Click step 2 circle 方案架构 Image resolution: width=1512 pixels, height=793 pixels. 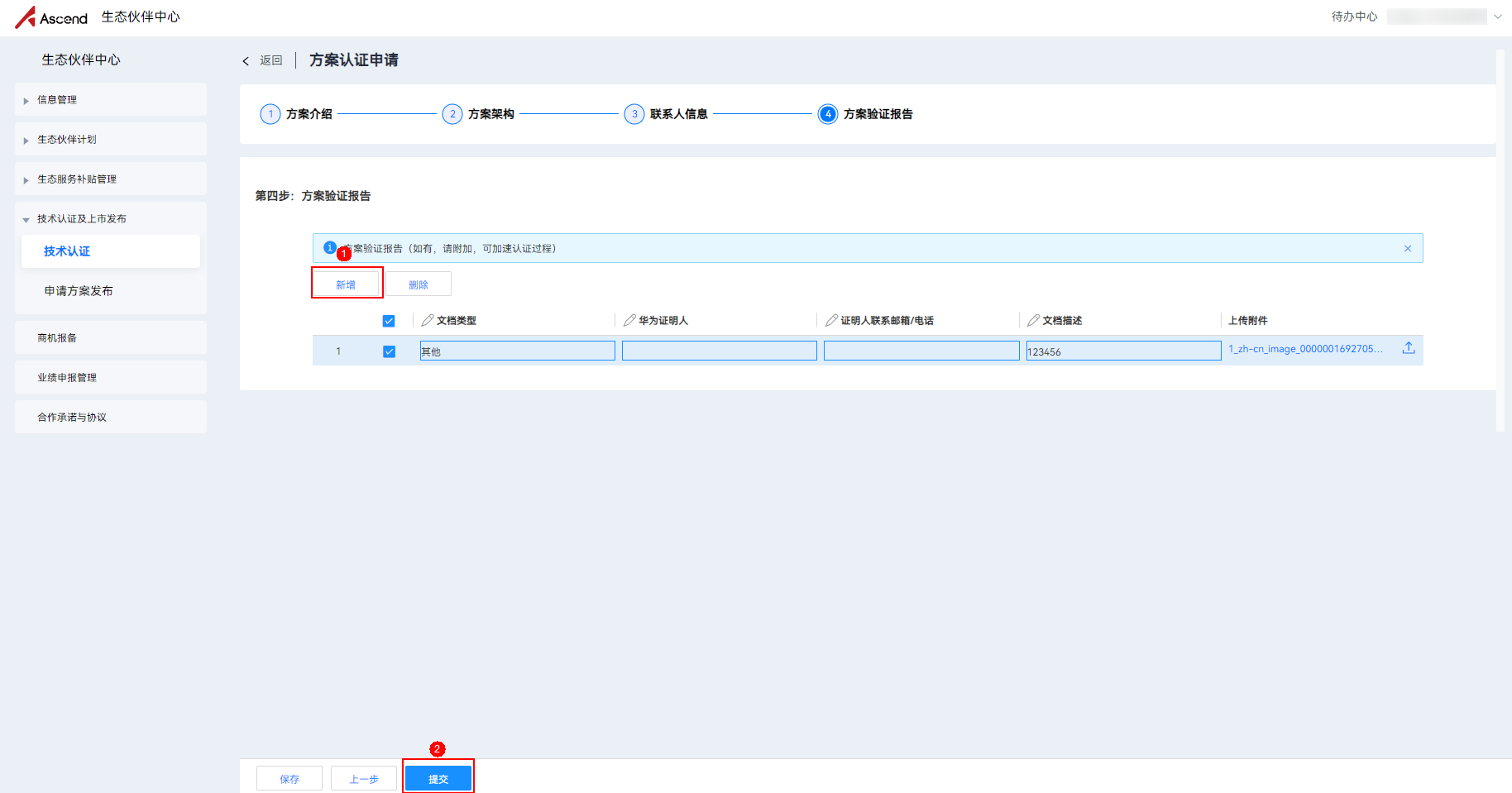[452, 114]
